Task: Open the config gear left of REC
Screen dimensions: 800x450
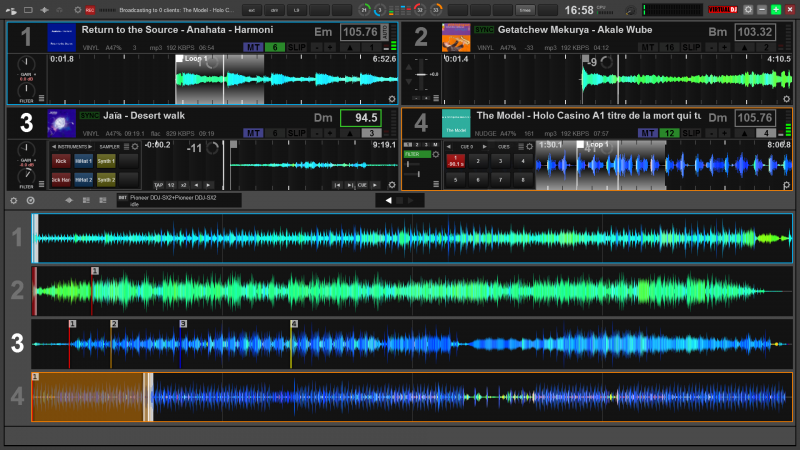Action: tap(78, 10)
